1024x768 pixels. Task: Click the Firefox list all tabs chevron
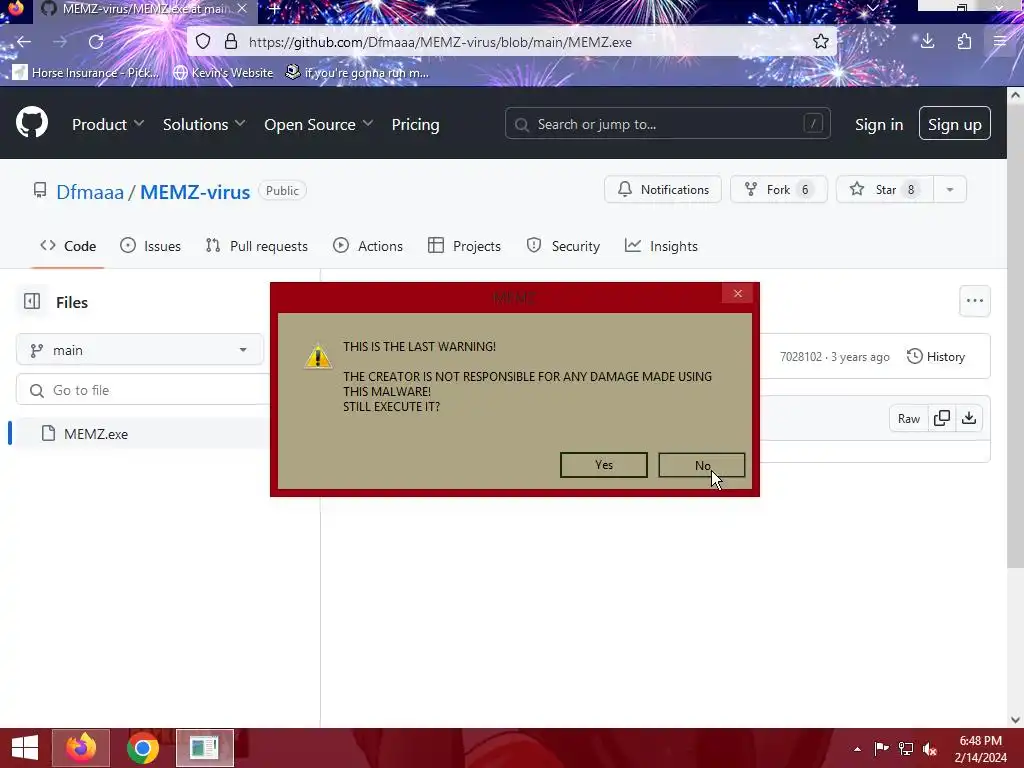tap(872, 8)
